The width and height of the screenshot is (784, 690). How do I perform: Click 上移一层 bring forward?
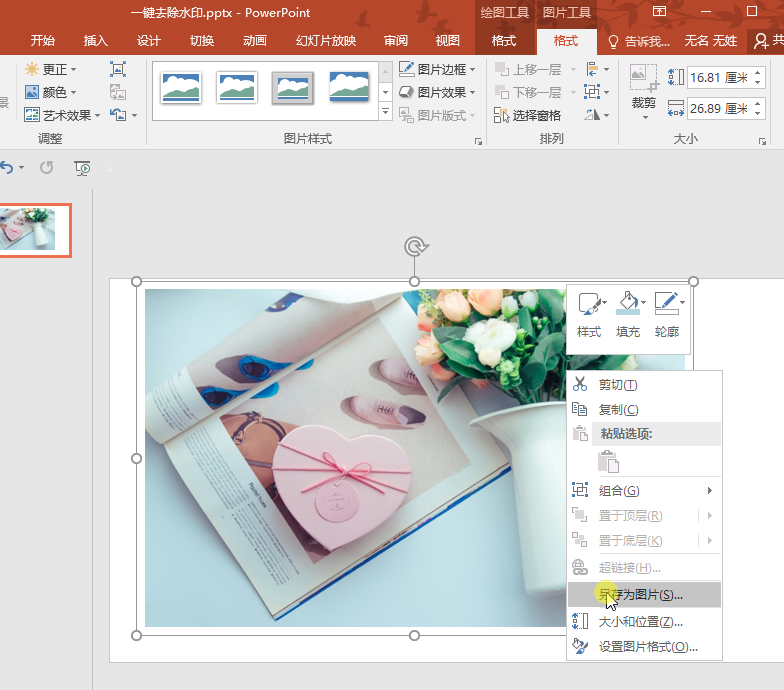[x=528, y=69]
